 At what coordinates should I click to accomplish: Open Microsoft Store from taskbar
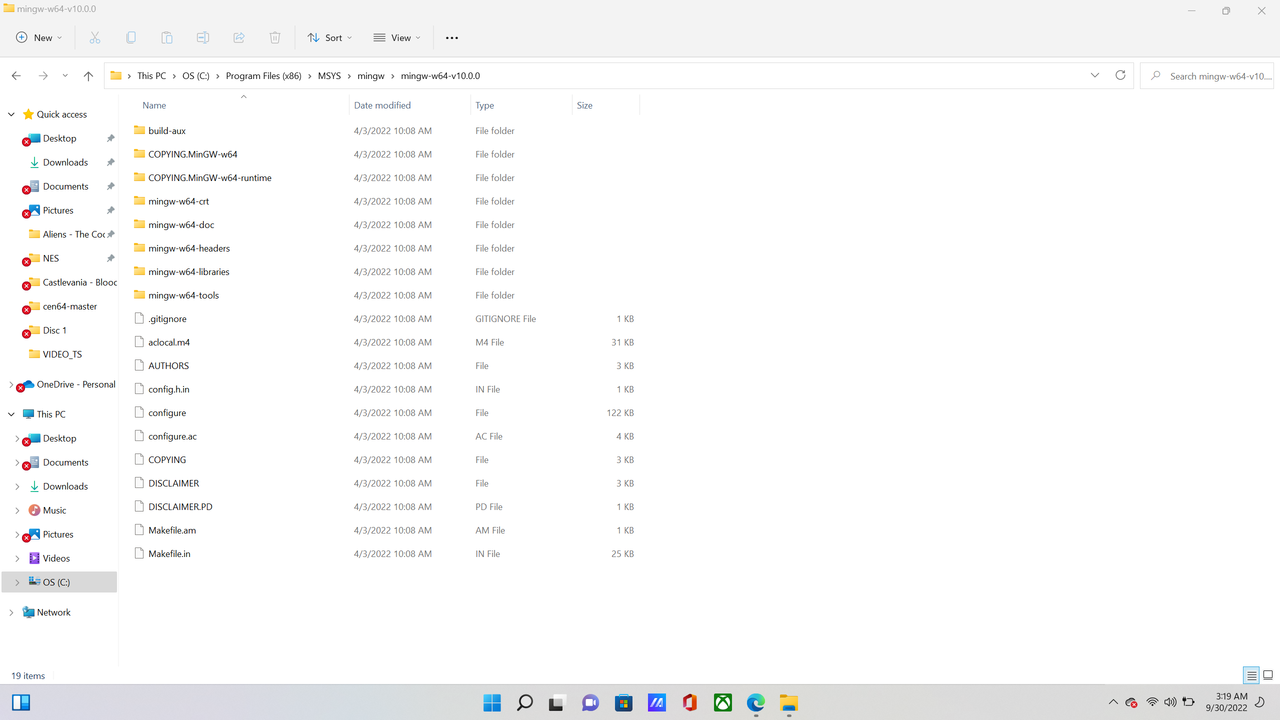coord(623,703)
